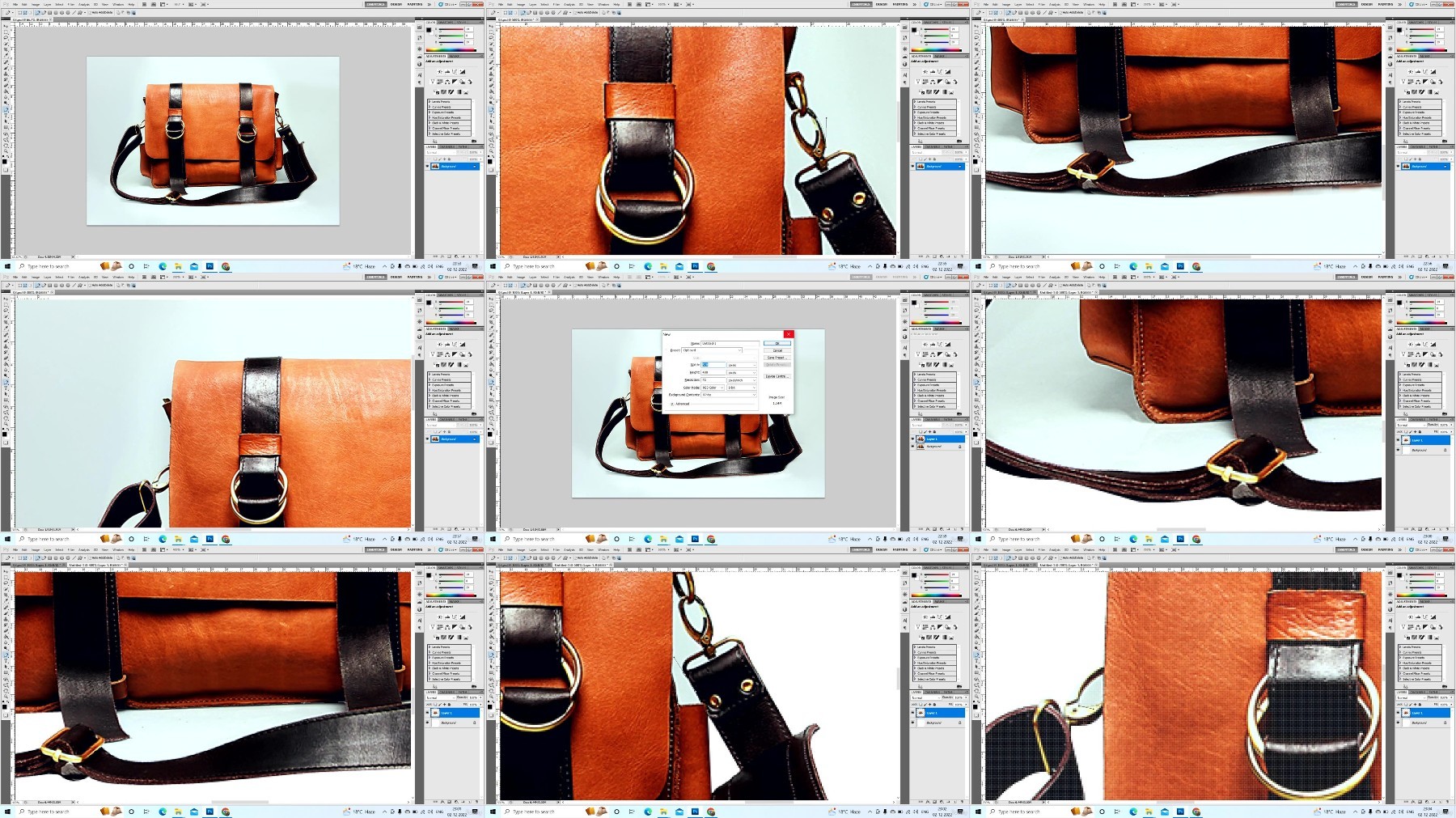This screenshot has height=818, width=1456.
Task: Hide Layer 1 in center screenshot layers panel
Action: tap(912, 439)
